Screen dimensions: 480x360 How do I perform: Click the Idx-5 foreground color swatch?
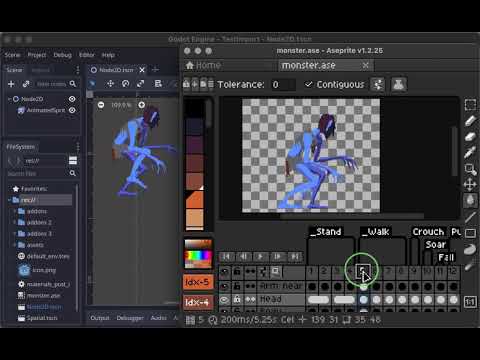point(198,282)
